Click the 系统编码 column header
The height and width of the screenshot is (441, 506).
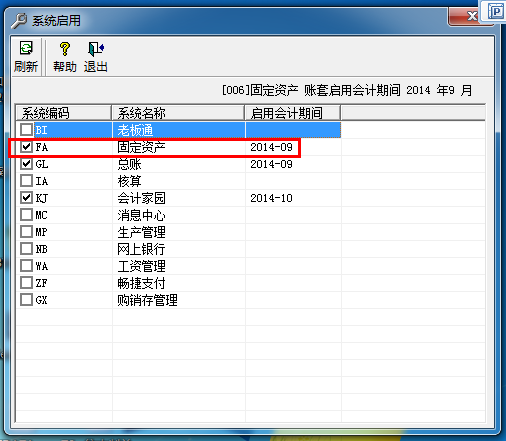[64, 113]
